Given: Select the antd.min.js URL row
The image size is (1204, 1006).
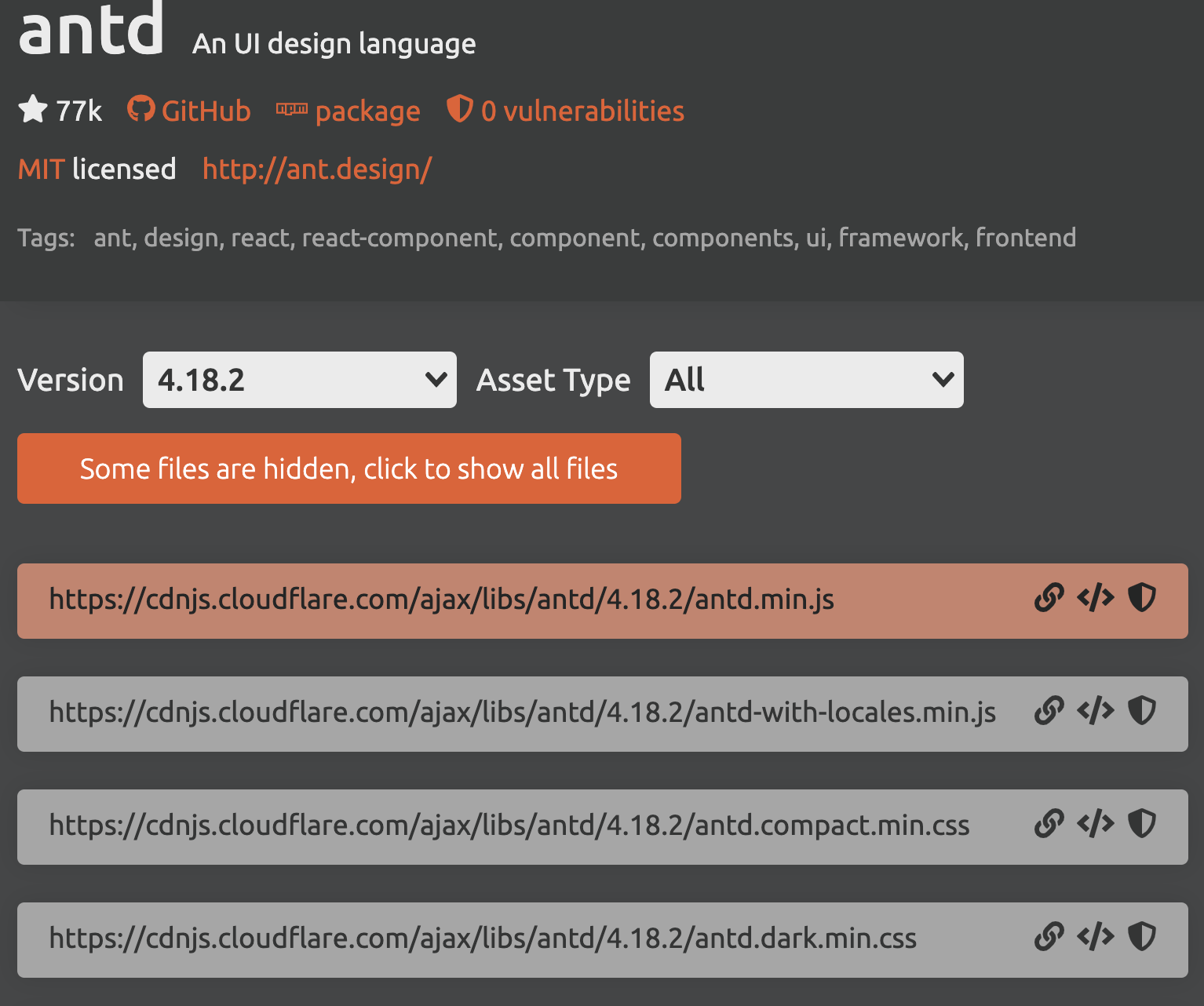Looking at the screenshot, I should [x=603, y=601].
